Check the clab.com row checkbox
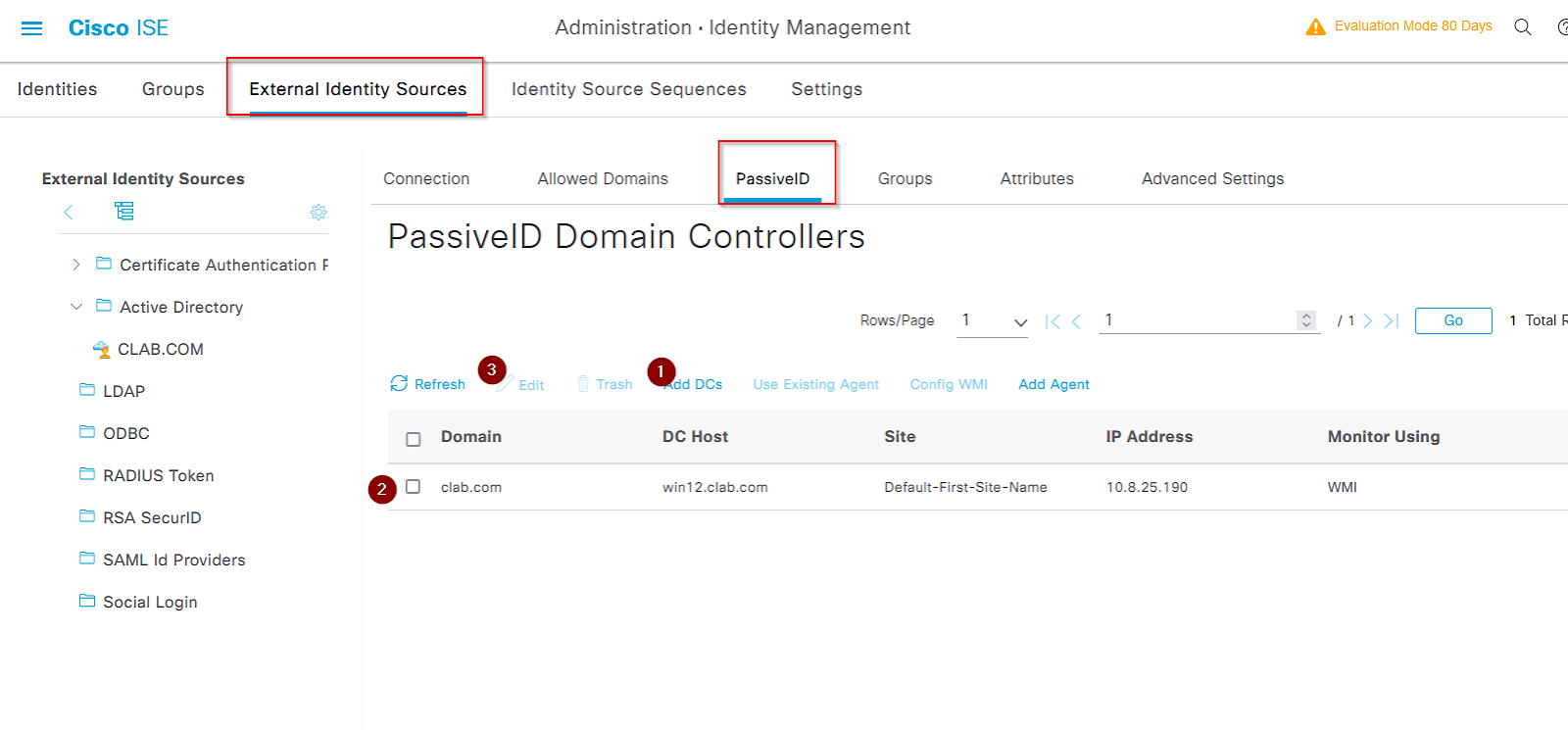 [x=414, y=487]
